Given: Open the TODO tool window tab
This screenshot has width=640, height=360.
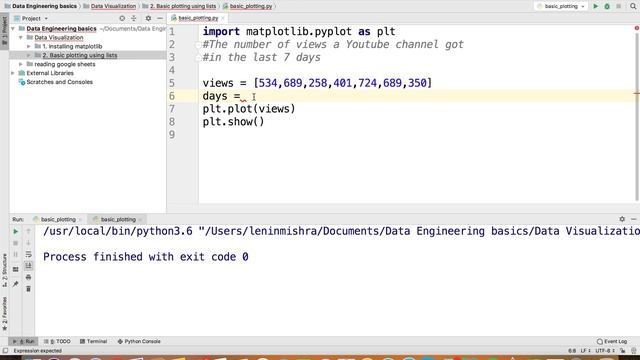Looking at the screenshot, I should 57,341.
